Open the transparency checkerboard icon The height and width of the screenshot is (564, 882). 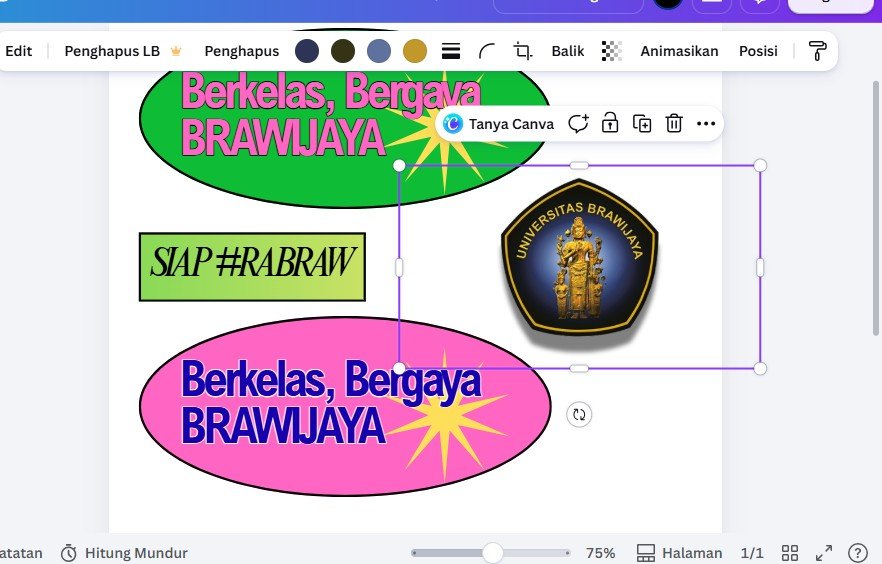click(611, 51)
